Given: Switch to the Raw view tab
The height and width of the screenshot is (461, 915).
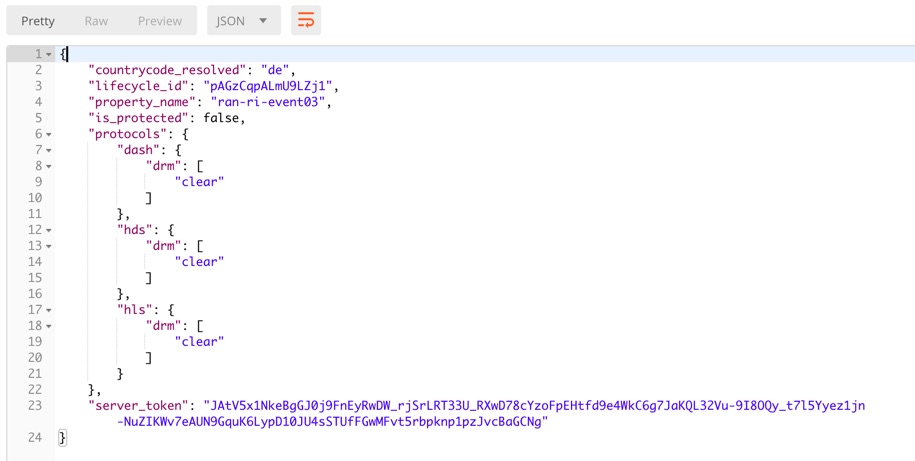Looking at the screenshot, I should (96, 21).
